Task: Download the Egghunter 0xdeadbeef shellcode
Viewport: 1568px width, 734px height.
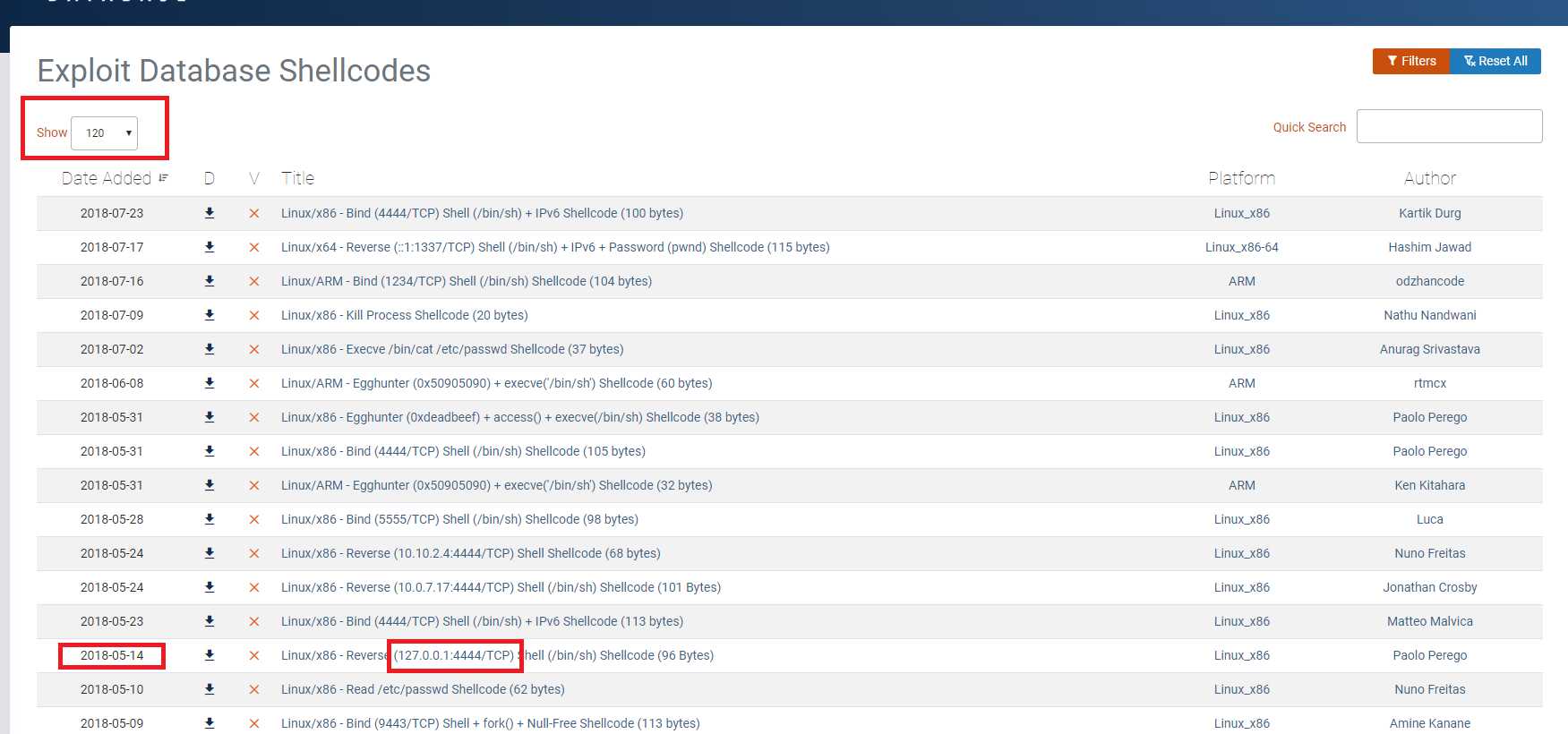Action: pyautogui.click(x=210, y=417)
